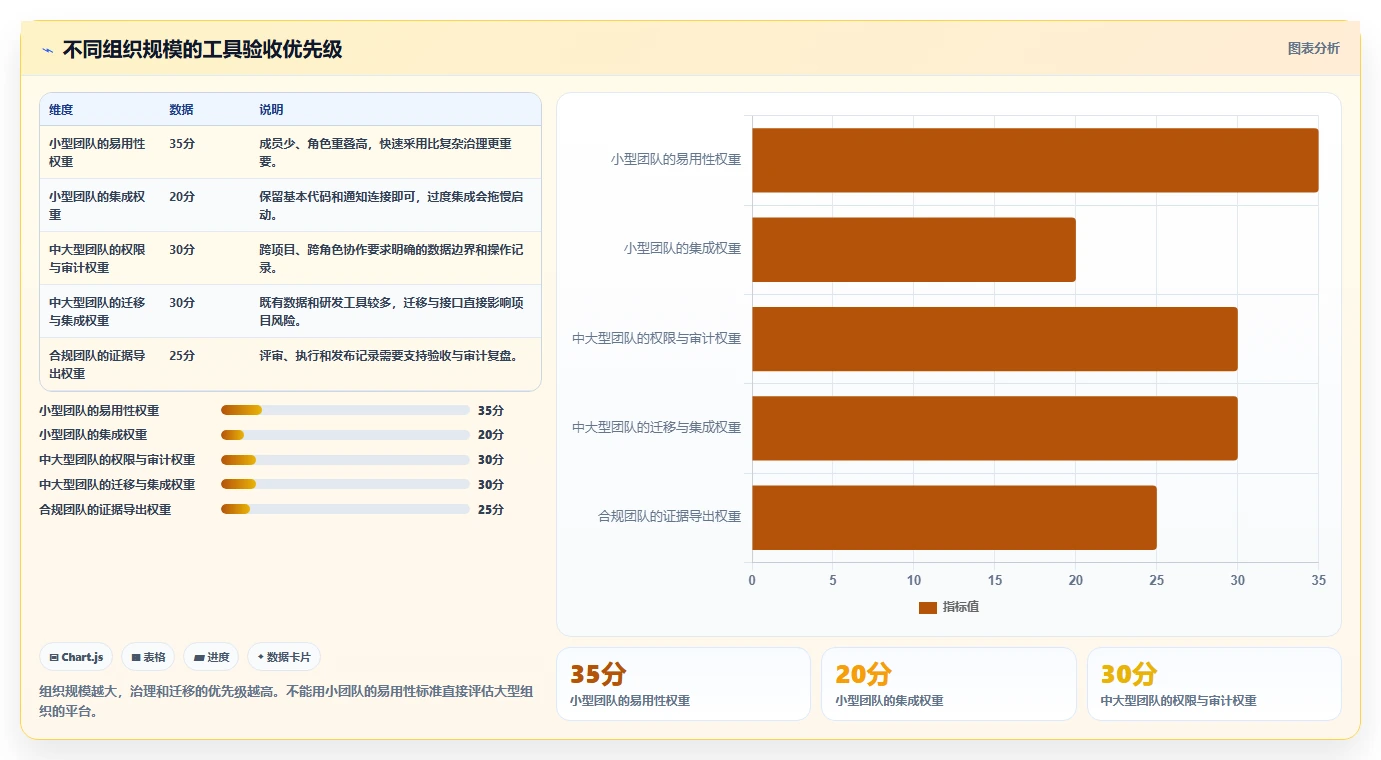Click the 35分 value in the table

click(182, 144)
